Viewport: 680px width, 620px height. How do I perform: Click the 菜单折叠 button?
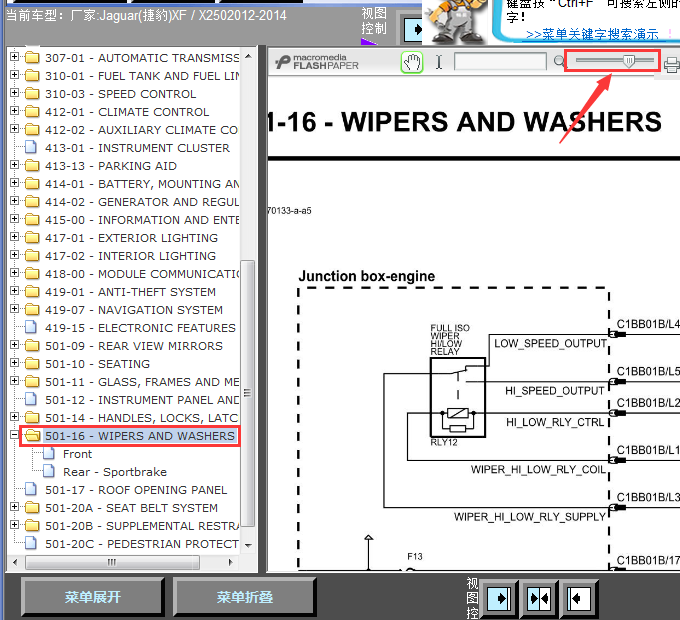click(245, 597)
